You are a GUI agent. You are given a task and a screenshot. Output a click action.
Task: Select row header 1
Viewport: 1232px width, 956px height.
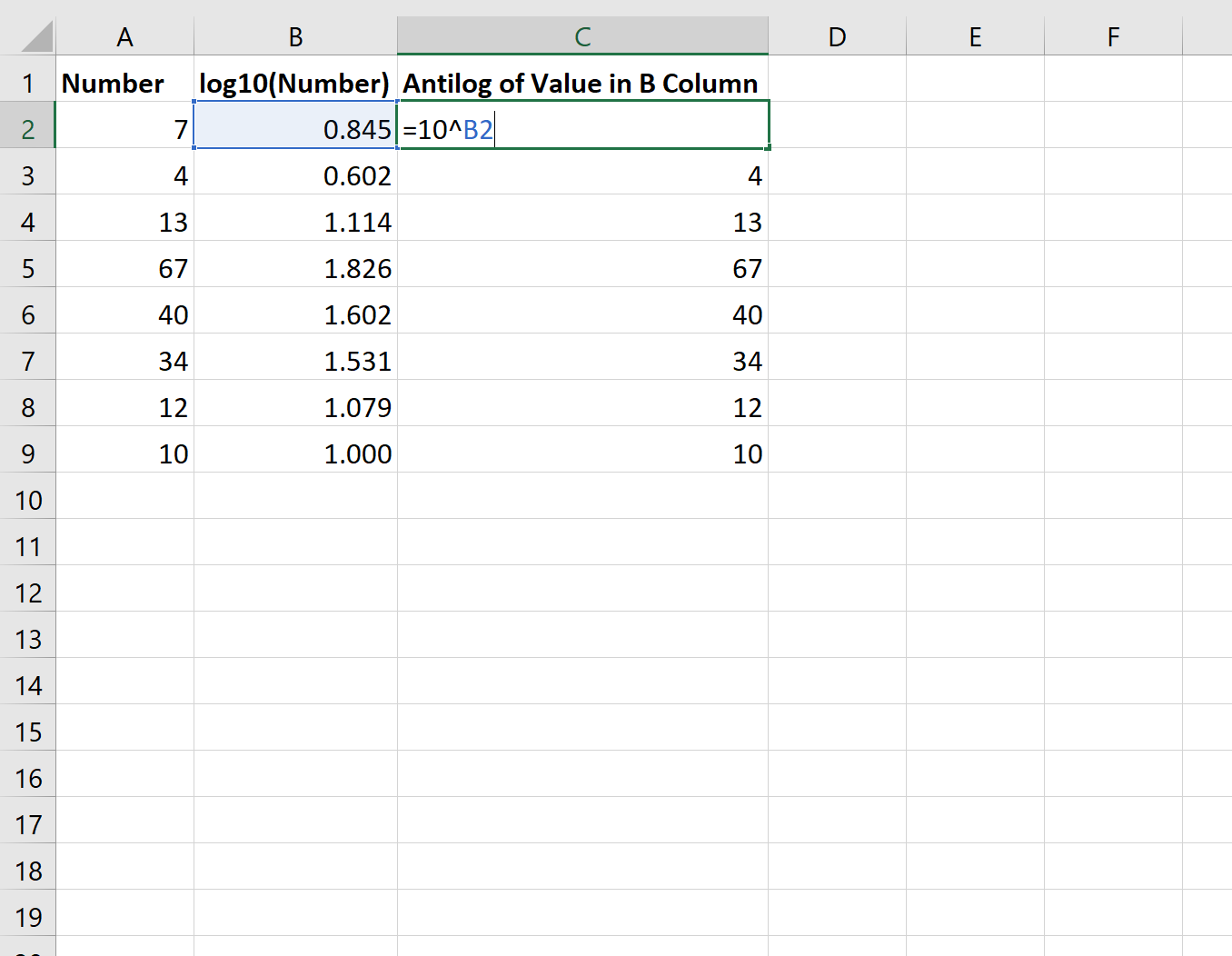click(x=27, y=83)
